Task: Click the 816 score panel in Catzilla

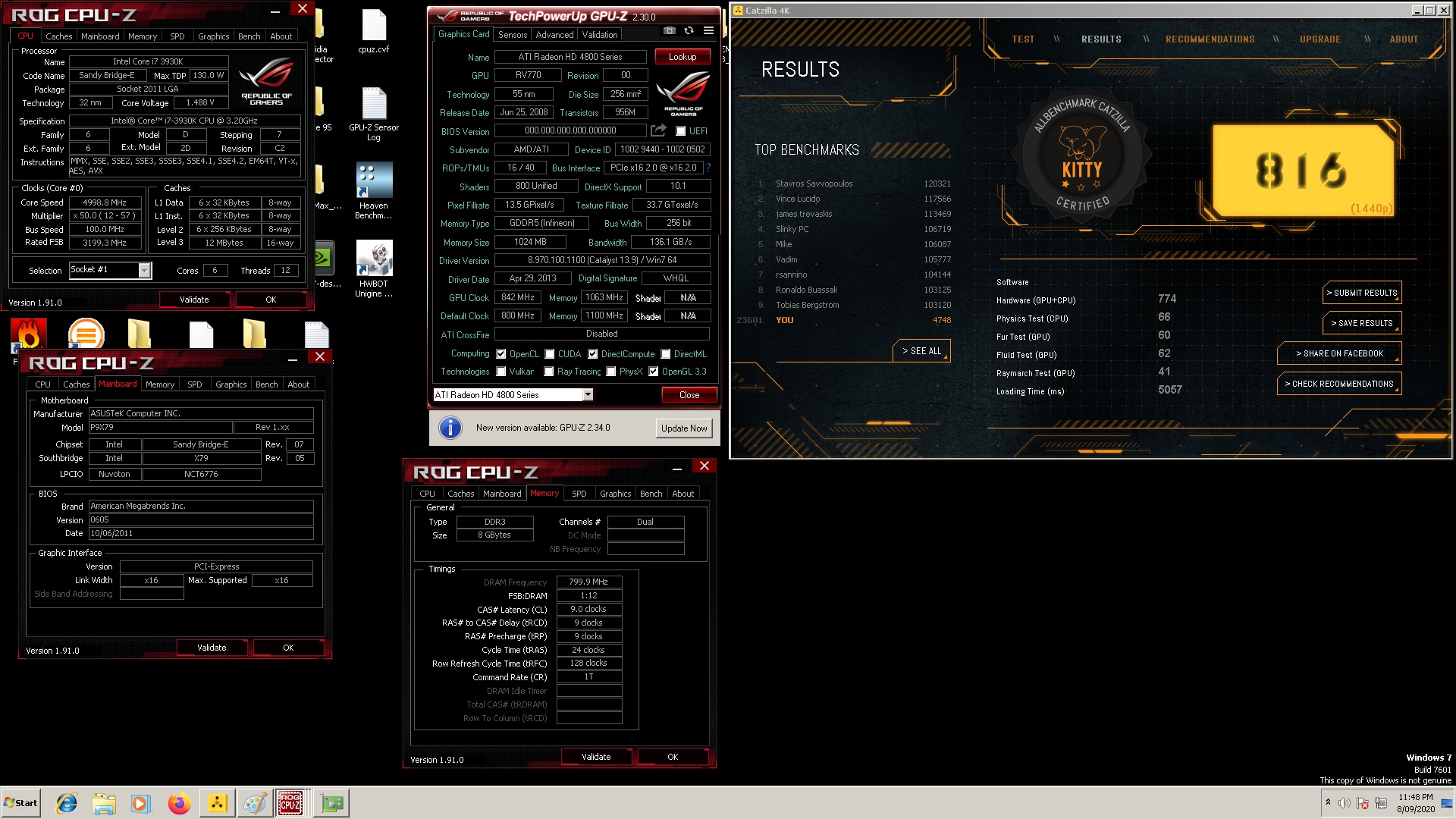Action: [1303, 171]
